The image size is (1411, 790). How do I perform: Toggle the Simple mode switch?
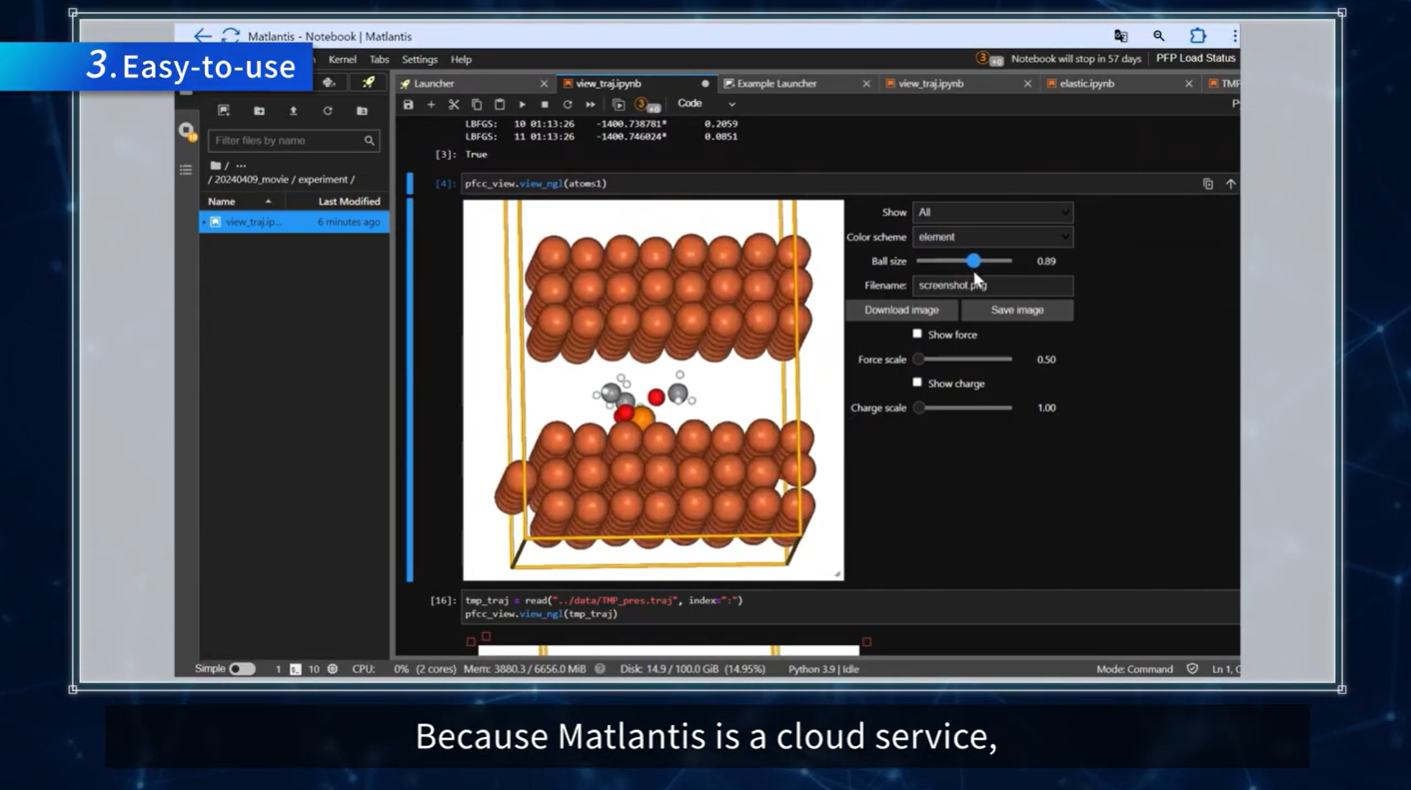tap(242, 669)
